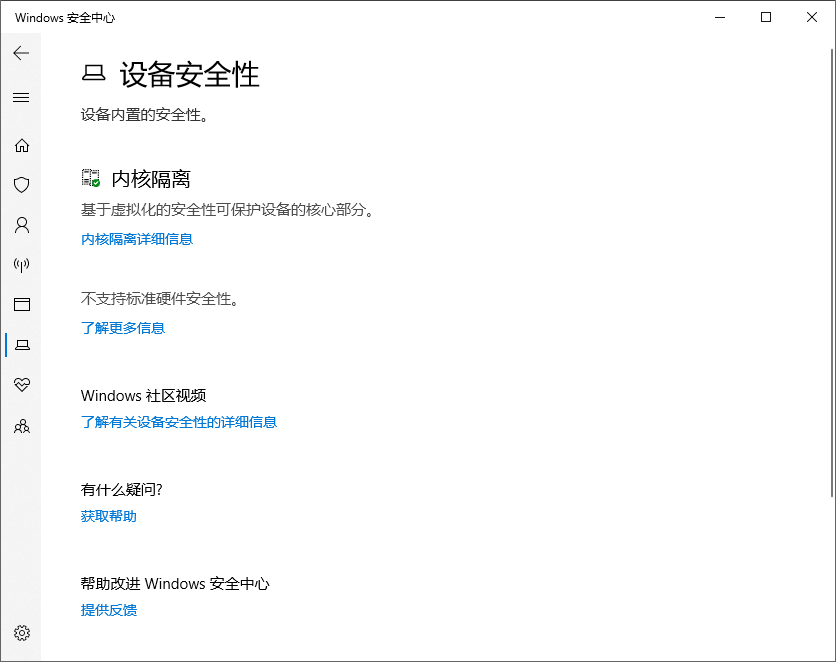Open App & browser control icon

(x=22, y=304)
